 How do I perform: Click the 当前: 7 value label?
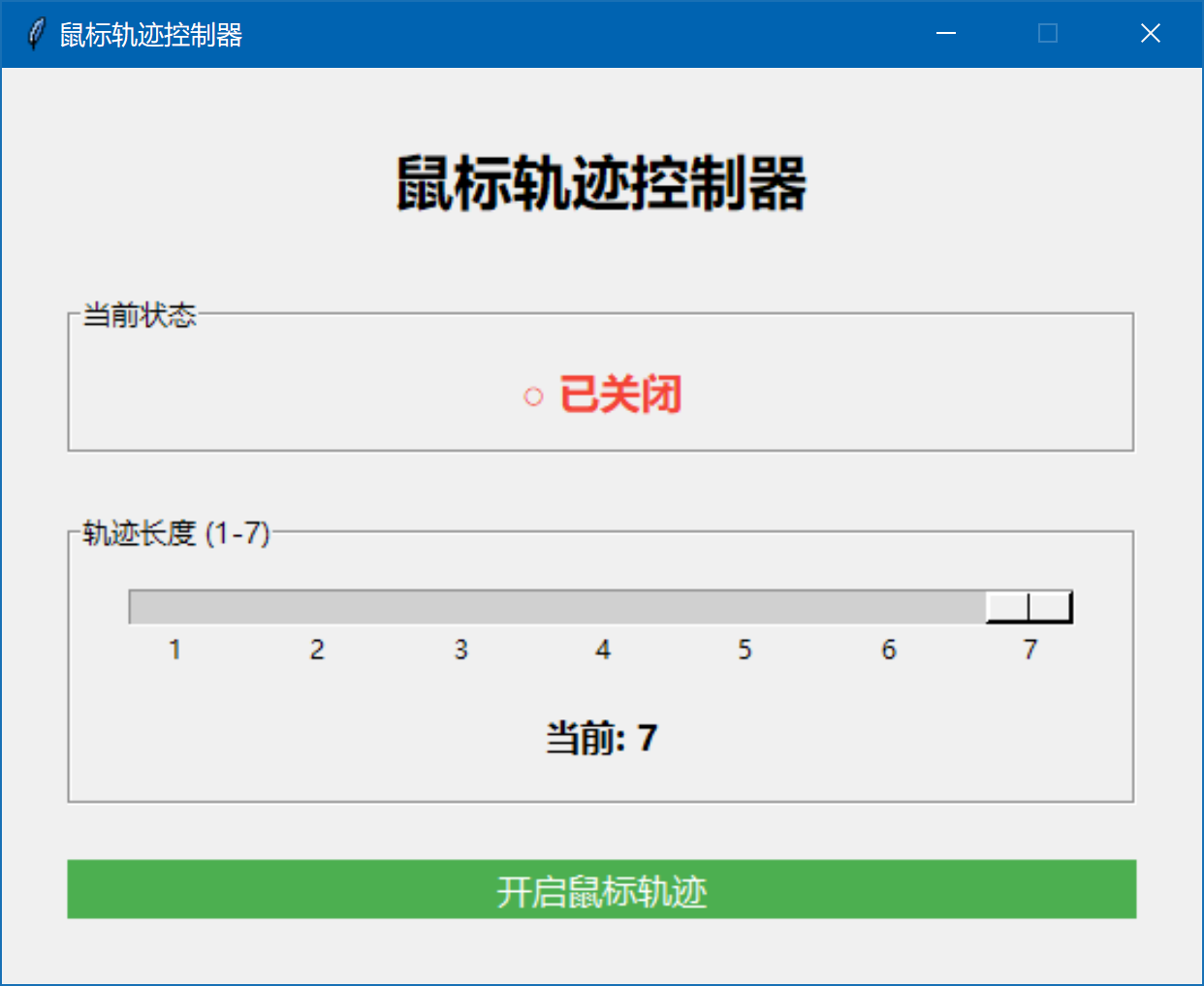tap(601, 738)
